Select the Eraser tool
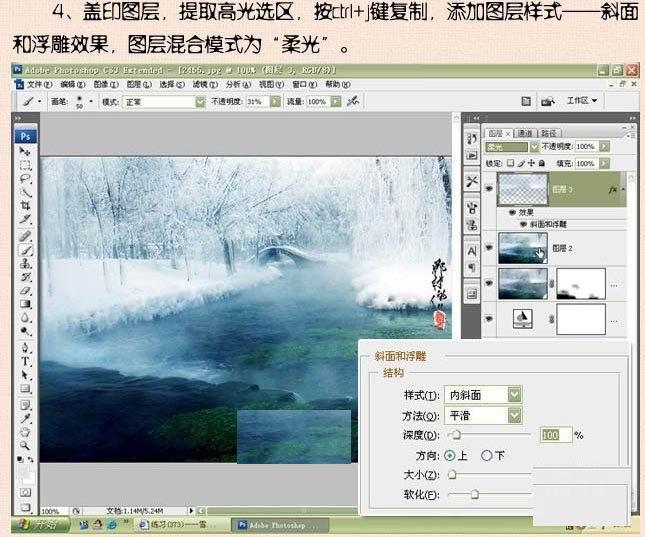 coord(25,291)
